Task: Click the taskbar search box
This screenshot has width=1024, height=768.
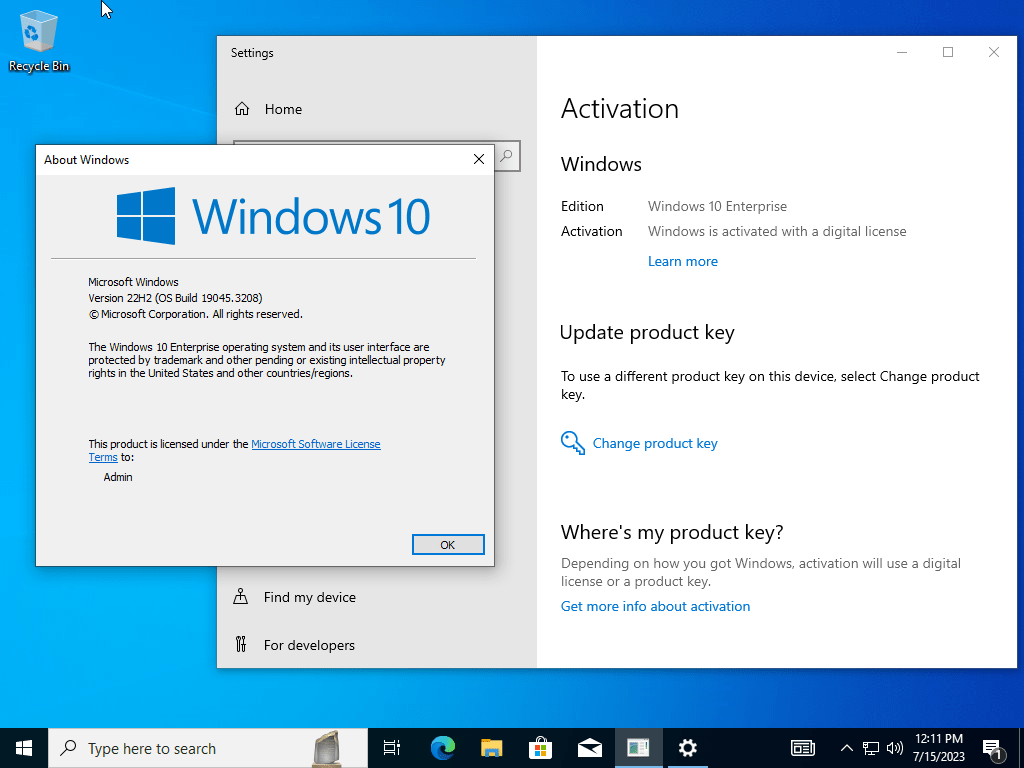Action: point(208,748)
